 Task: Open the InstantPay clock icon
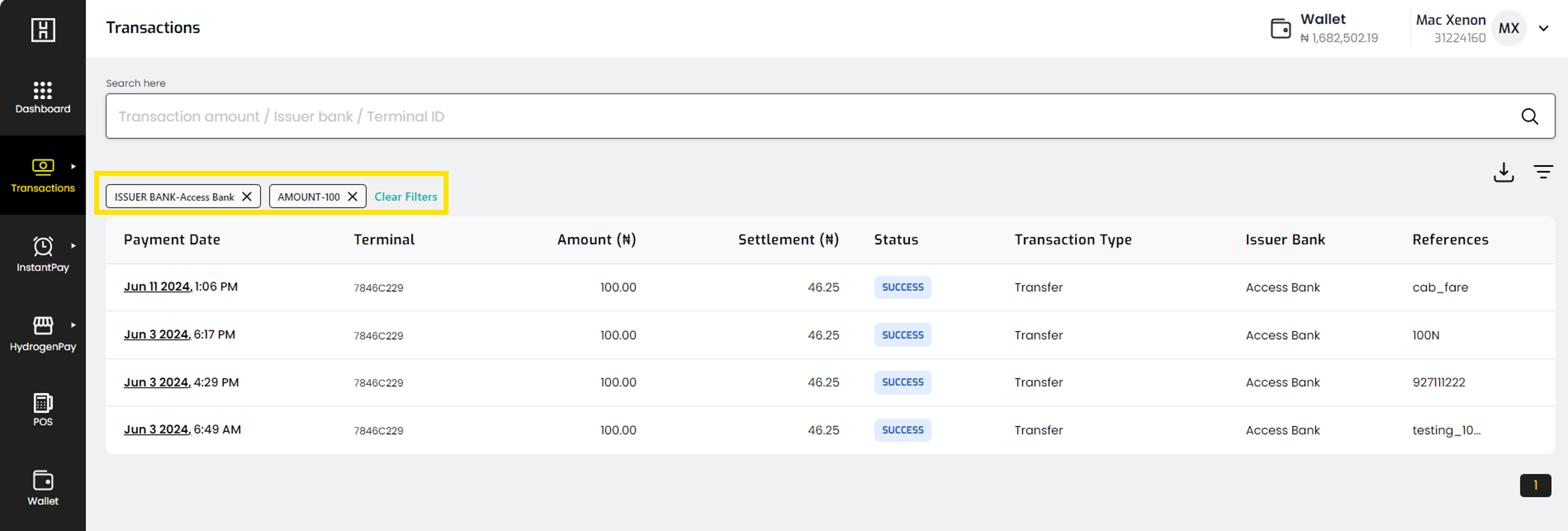coord(43,246)
